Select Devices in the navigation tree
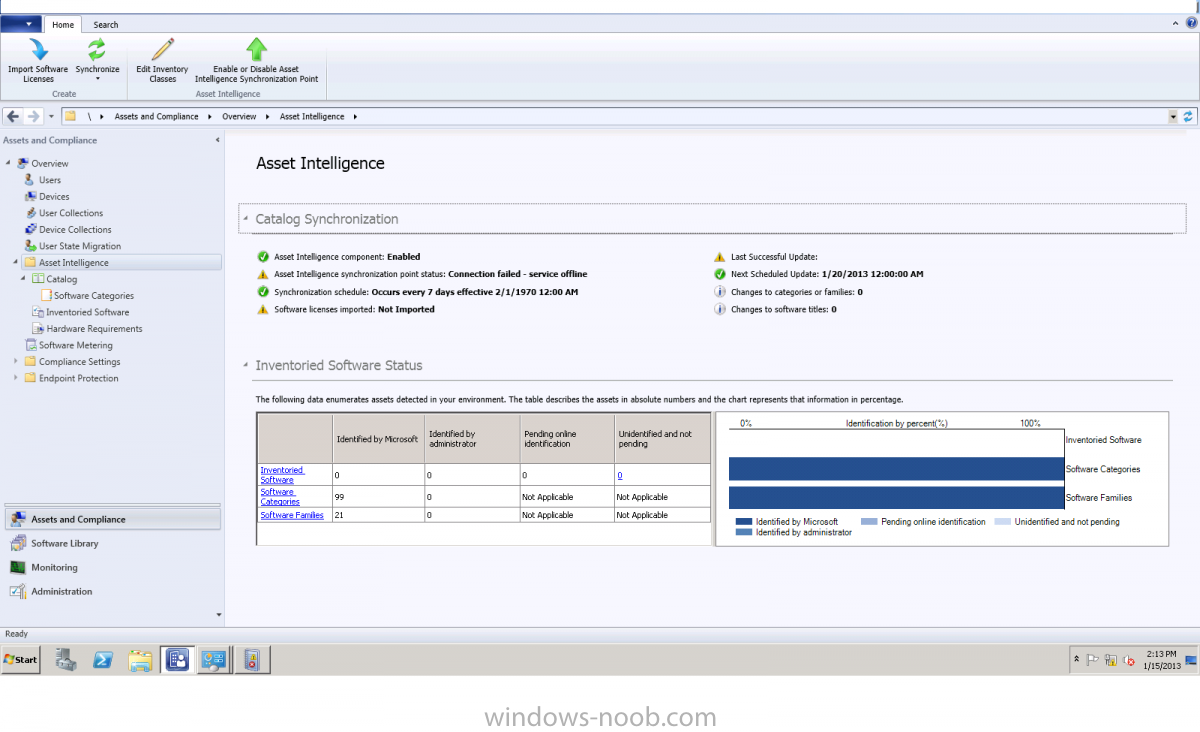 click(x=54, y=197)
